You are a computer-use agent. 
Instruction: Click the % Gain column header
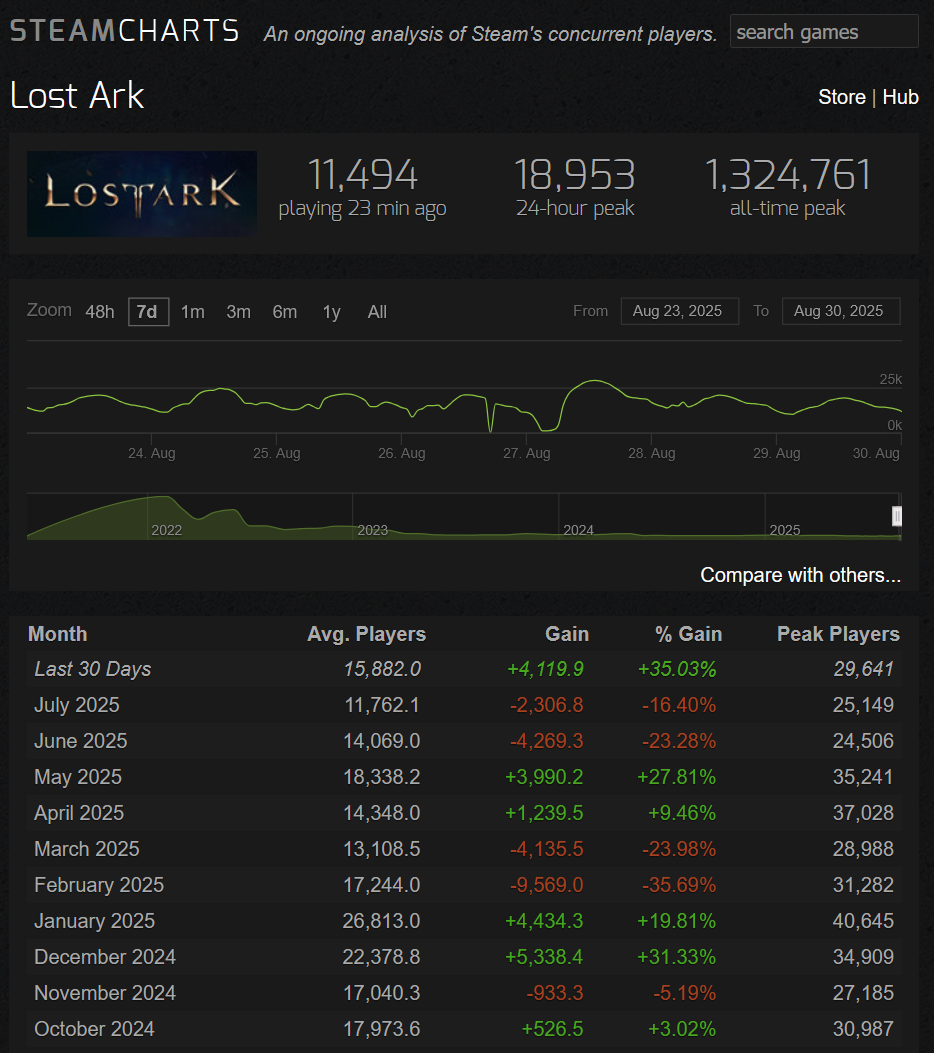click(688, 634)
